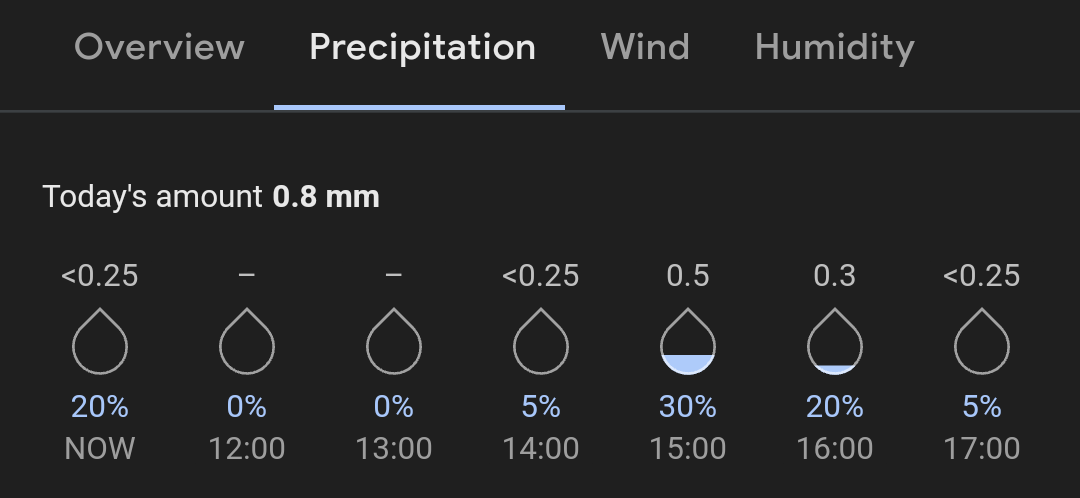1080x498 pixels.
Task: Click the 17:00 time label
Action: pyautogui.click(x=982, y=449)
